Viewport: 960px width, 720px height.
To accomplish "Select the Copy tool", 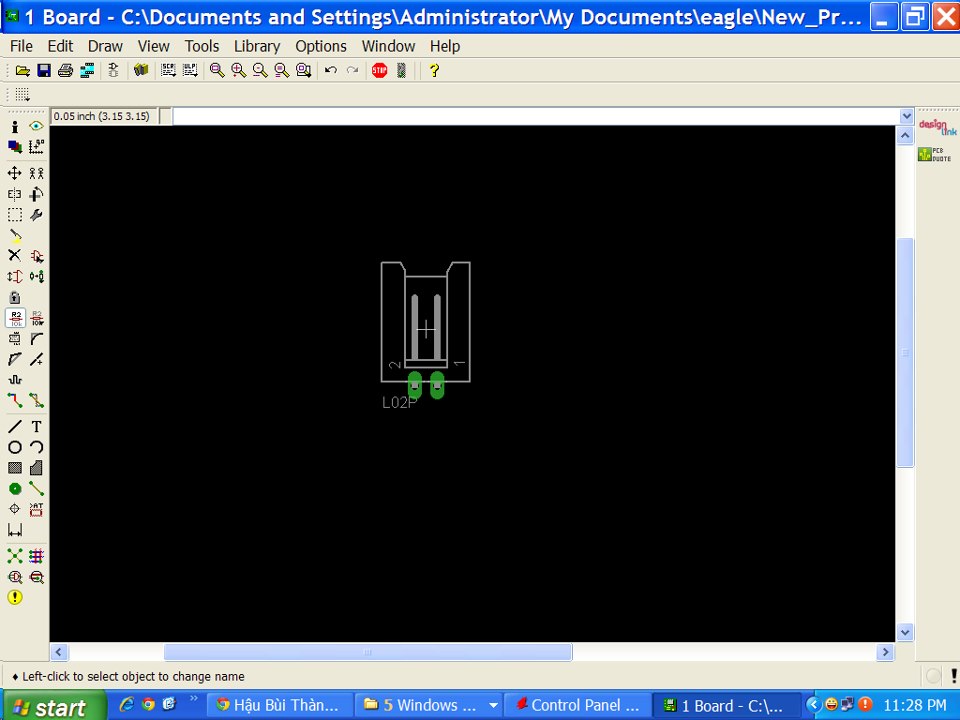I will (x=36, y=173).
